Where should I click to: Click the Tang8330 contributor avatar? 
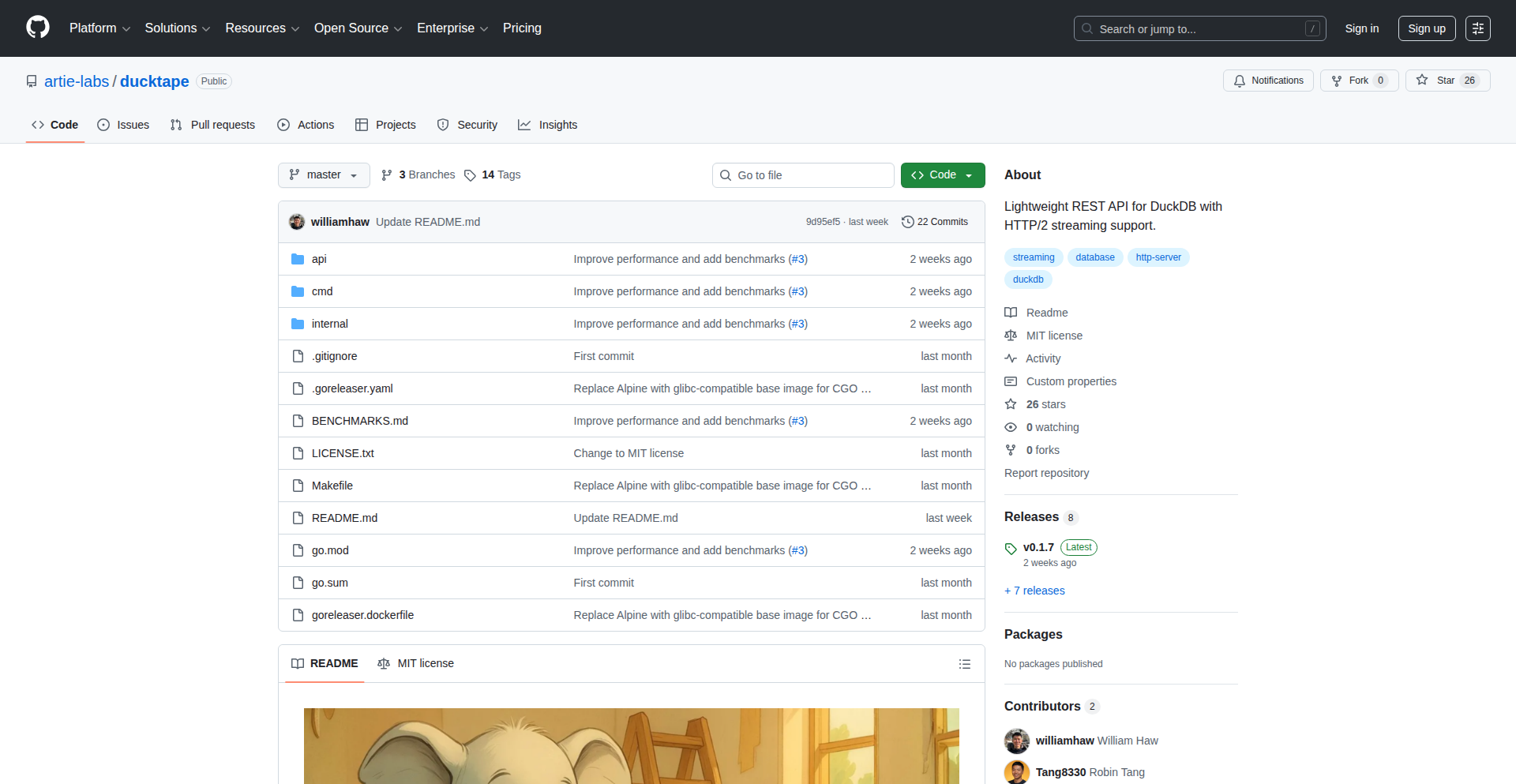[x=1017, y=772]
